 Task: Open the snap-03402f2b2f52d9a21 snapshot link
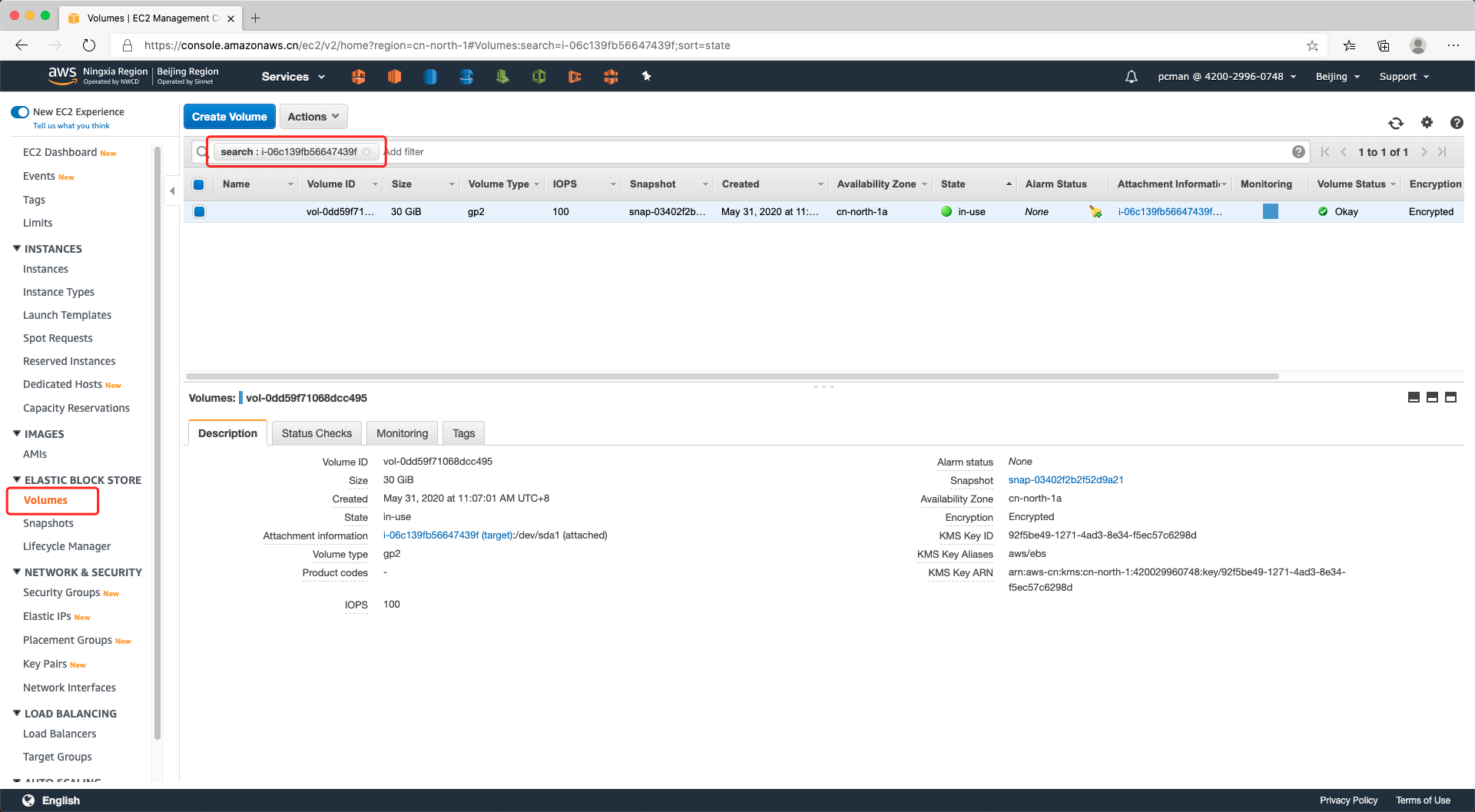pos(1066,480)
